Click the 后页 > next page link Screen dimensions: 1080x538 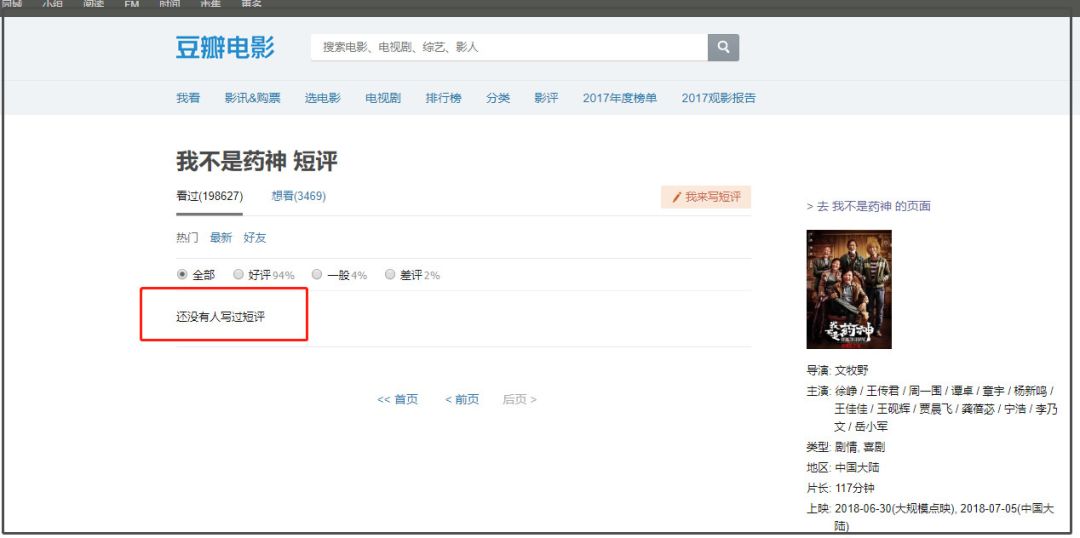click(x=519, y=400)
